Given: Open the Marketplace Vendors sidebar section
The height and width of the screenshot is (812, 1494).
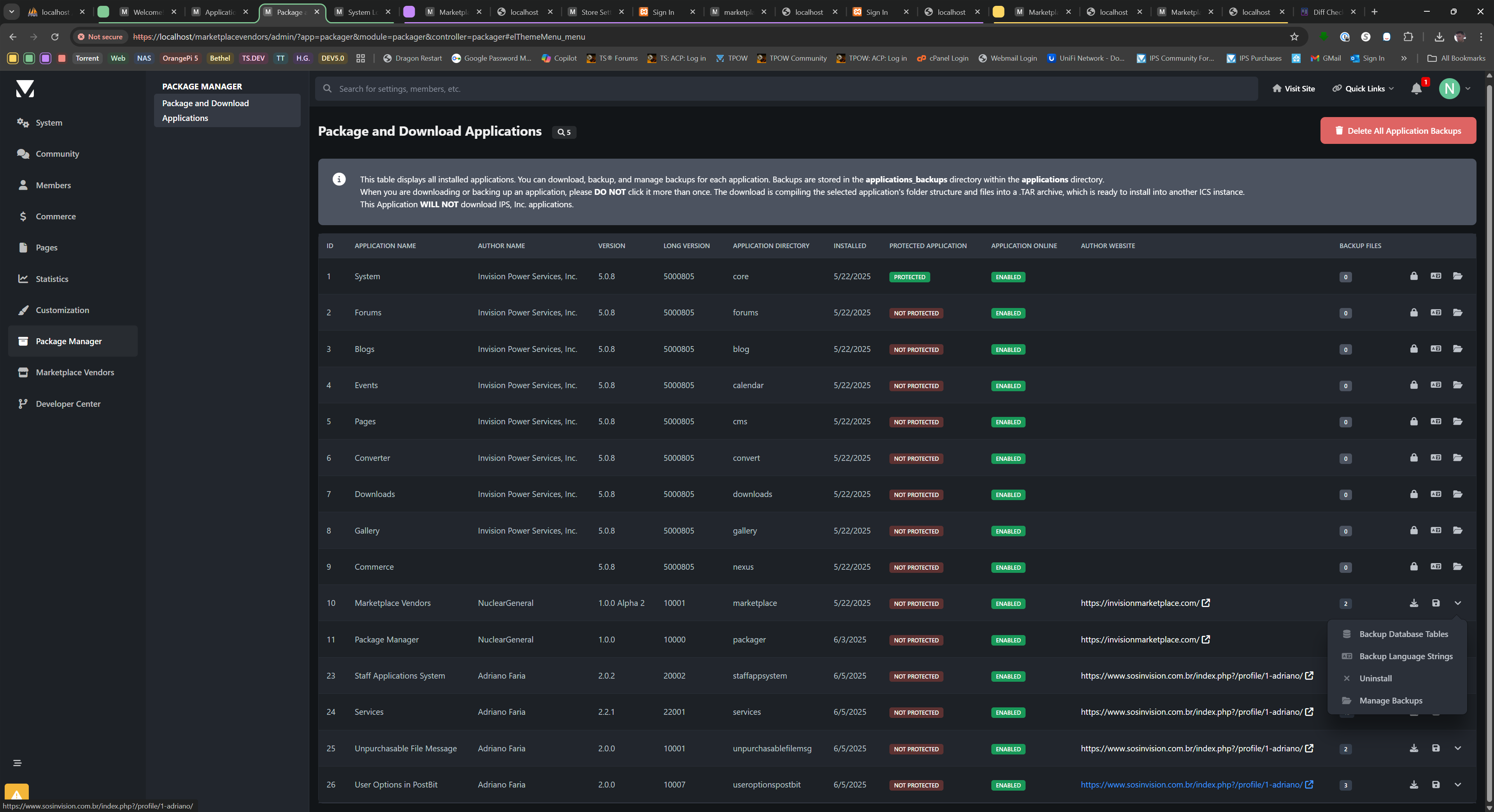Looking at the screenshot, I should point(72,372).
